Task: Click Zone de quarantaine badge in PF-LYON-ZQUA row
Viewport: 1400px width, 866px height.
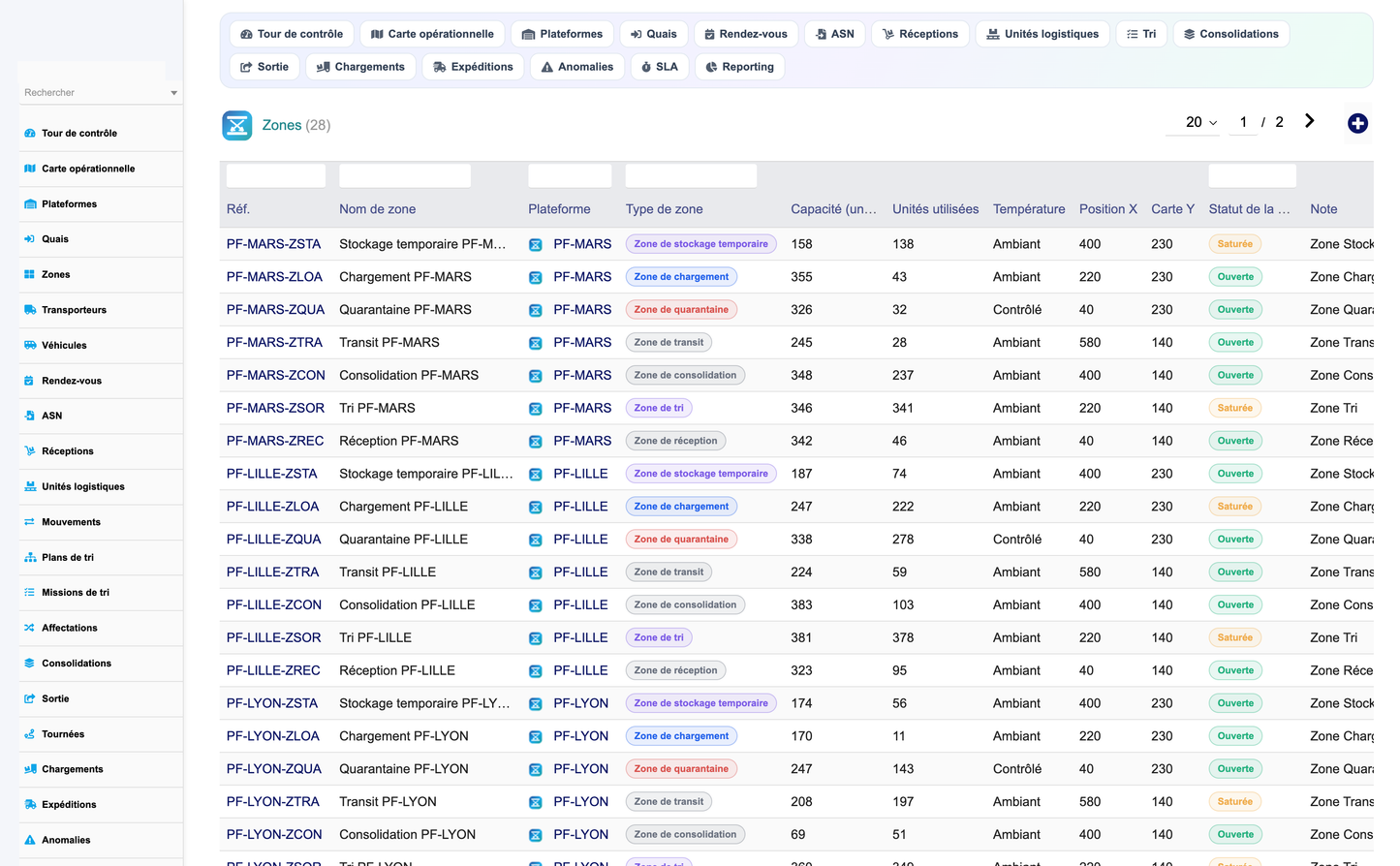Action: click(681, 769)
